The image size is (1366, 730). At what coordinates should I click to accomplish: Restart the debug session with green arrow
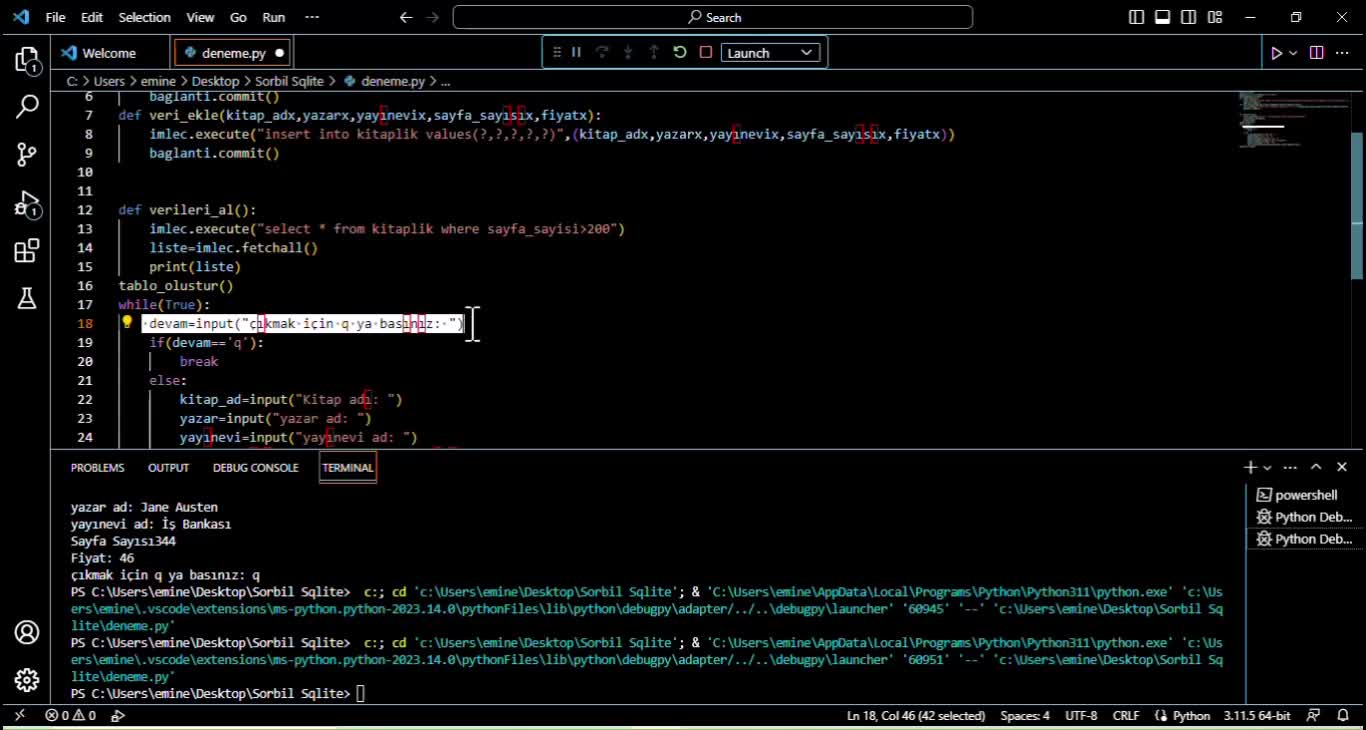pyautogui.click(x=680, y=53)
